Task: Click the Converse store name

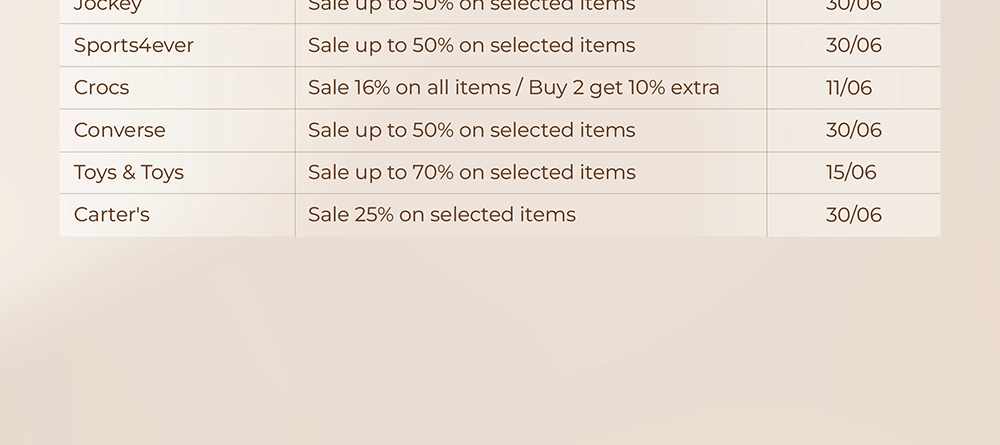Action: pyautogui.click(x=119, y=130)
